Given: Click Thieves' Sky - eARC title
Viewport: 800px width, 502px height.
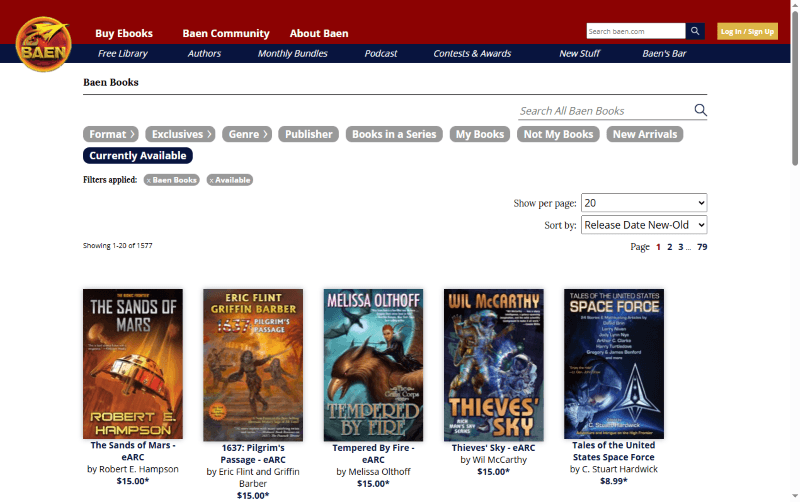Looking at the screenshot, I should point(493,448).
